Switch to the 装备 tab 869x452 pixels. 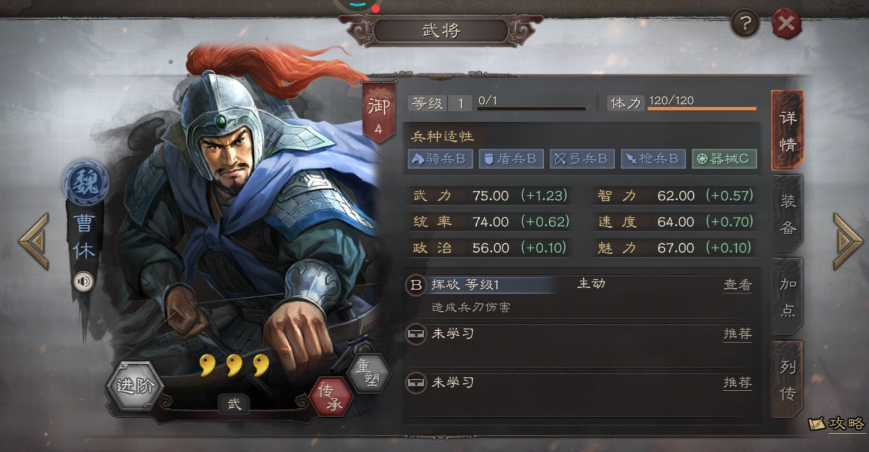tap(788, 214)
